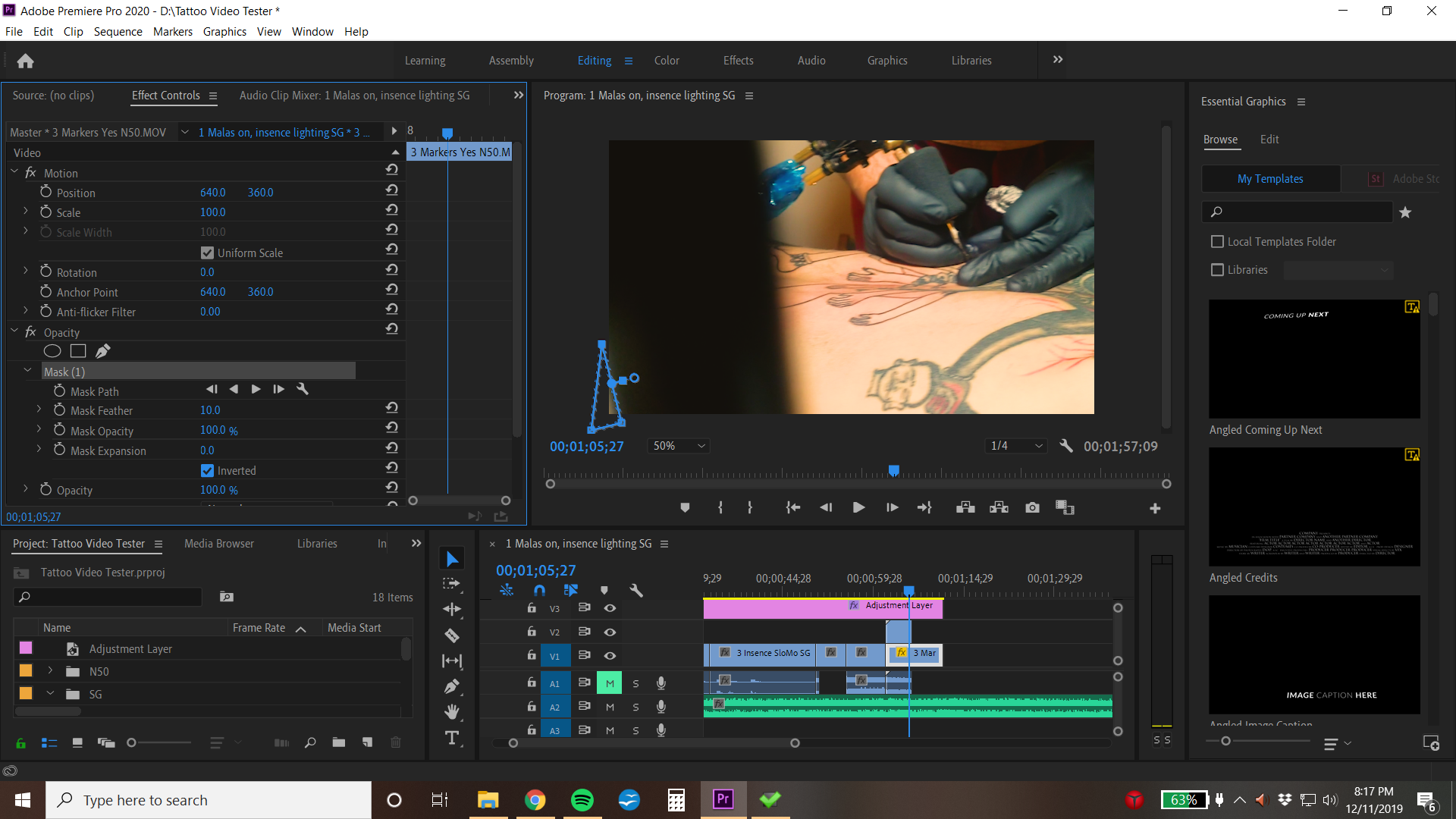Unmute audio track A1
The height and width of the screenshot is (819, 1456).
tap(610, 683)
